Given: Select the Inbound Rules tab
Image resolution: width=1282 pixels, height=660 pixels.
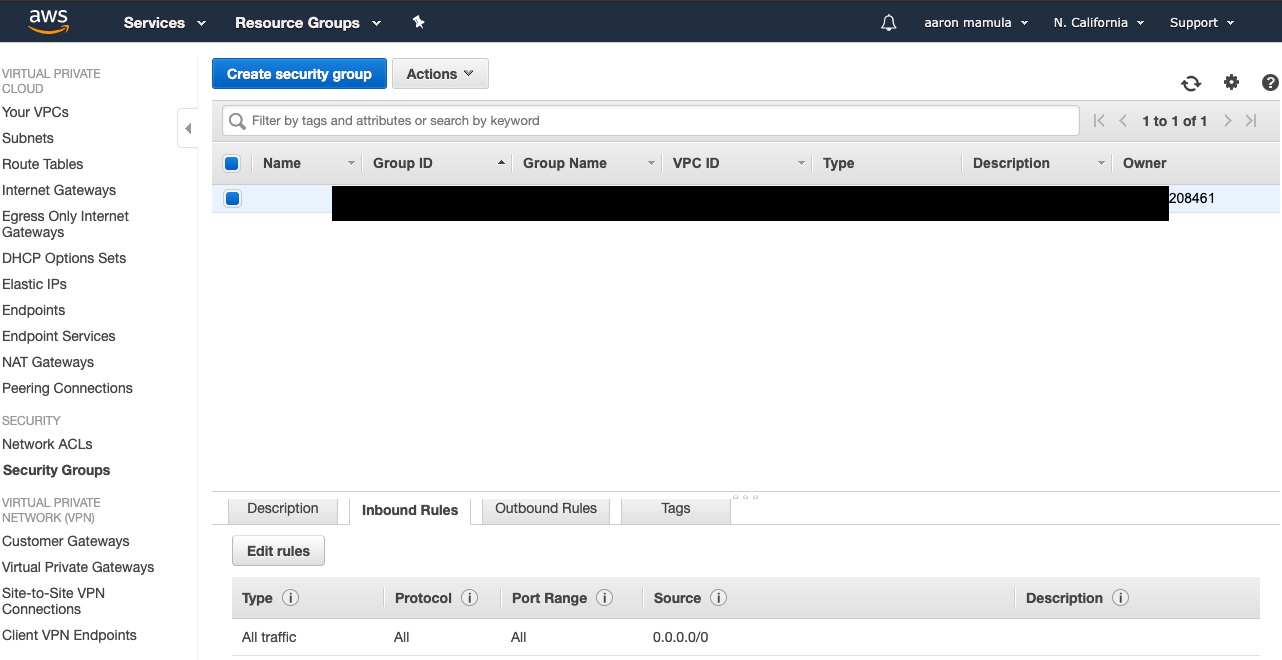Looking at the screenshot, I should (410, 510).
